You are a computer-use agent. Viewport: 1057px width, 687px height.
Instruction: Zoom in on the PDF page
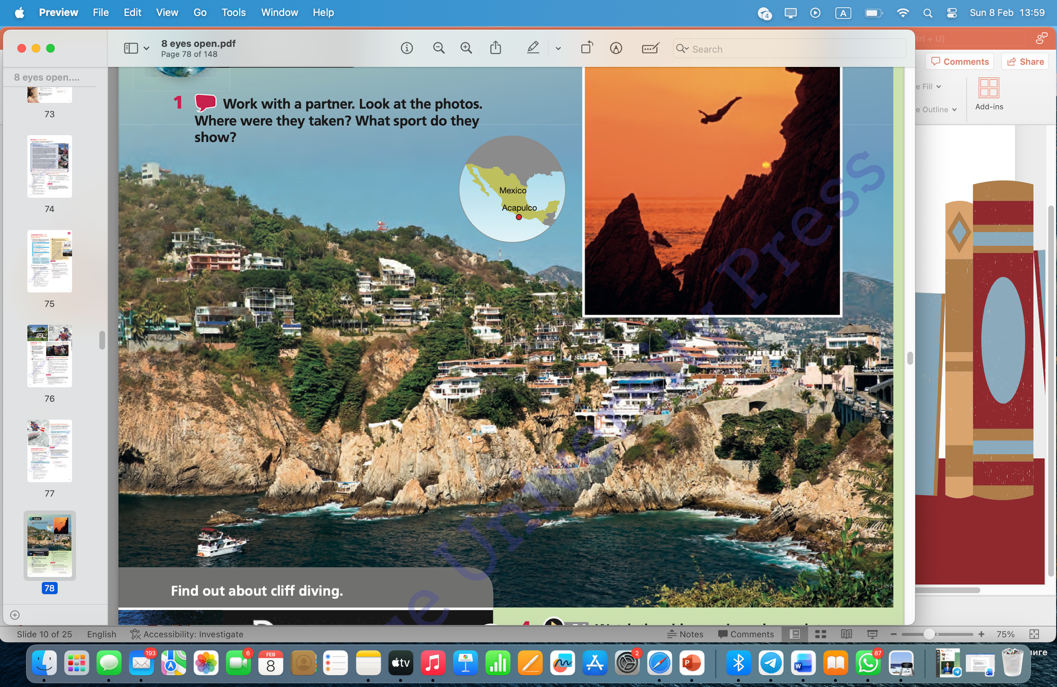[466, 48]
